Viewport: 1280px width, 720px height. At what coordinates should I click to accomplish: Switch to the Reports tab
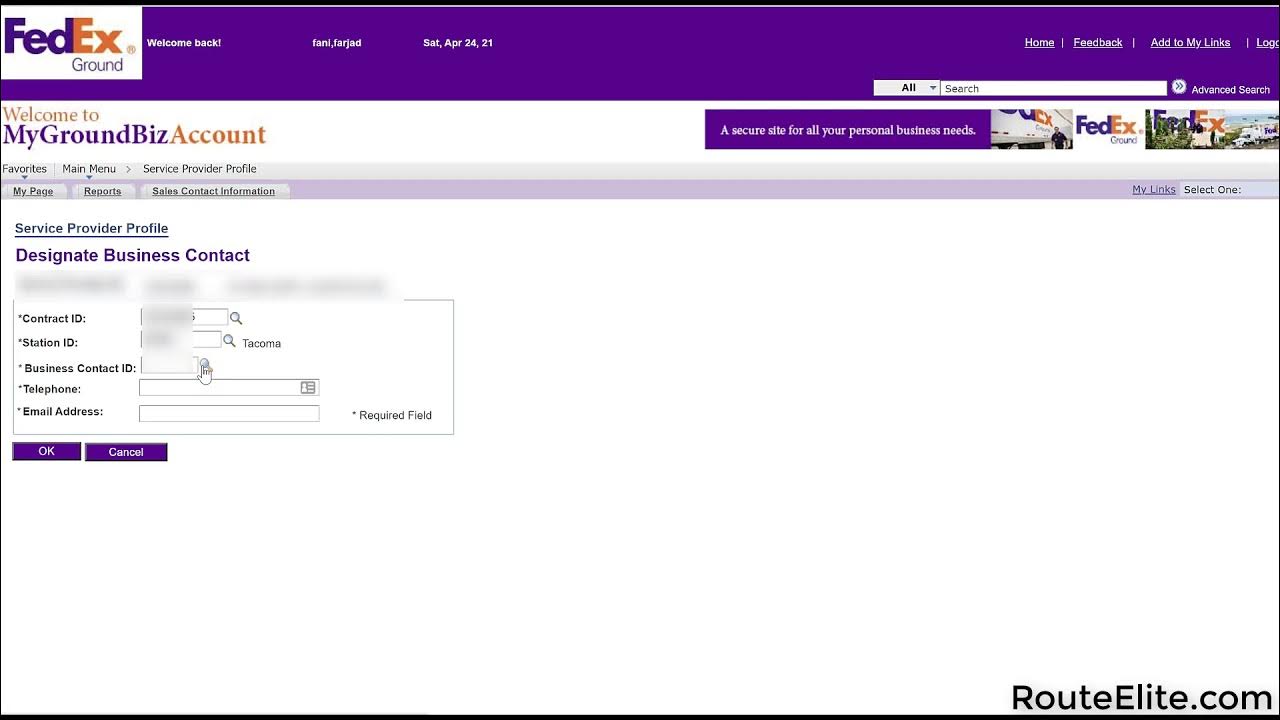pos(102,191)
